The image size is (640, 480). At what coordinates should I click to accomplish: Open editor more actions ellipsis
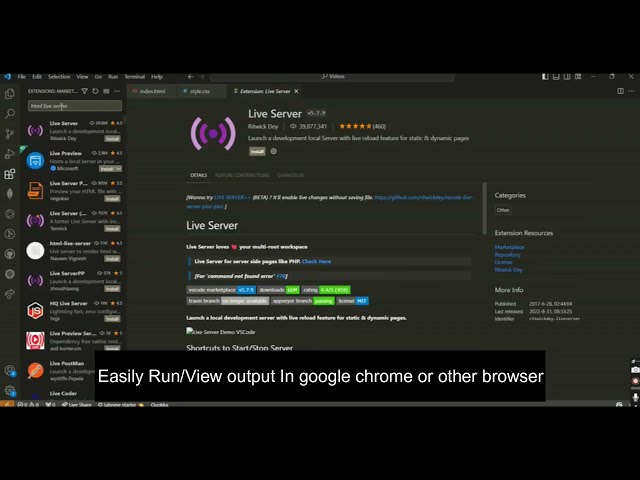[631, 91]
